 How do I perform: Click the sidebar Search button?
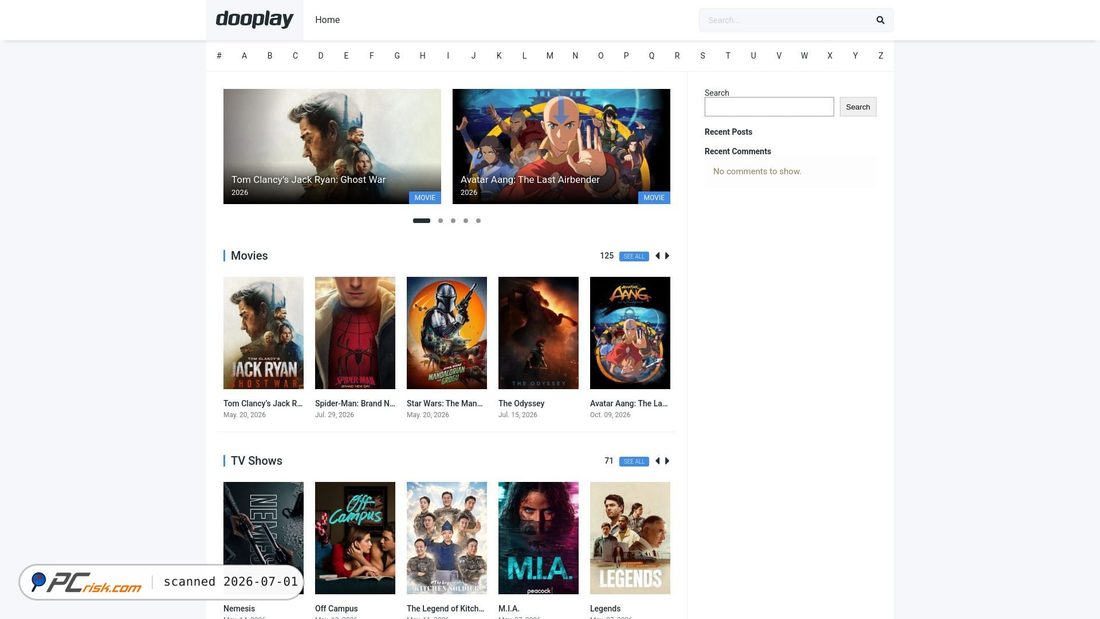point(857,107)
